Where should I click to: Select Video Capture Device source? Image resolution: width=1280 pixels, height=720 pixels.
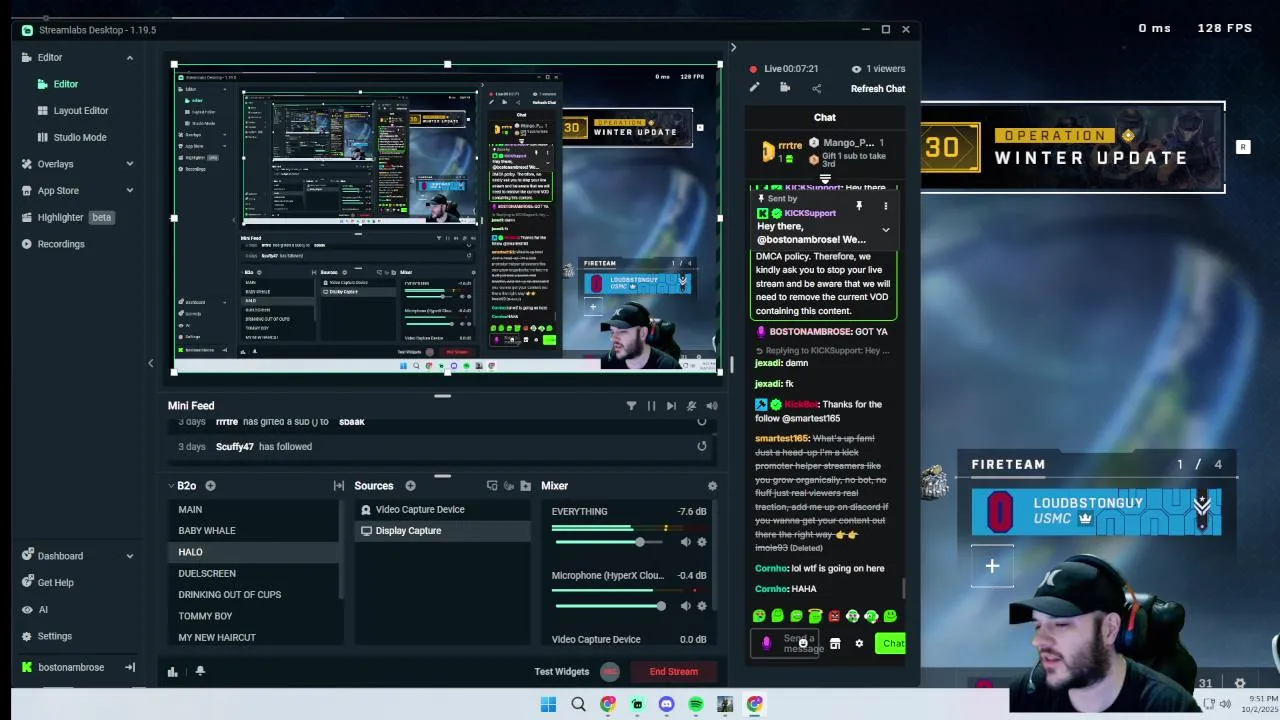point(443,510)
